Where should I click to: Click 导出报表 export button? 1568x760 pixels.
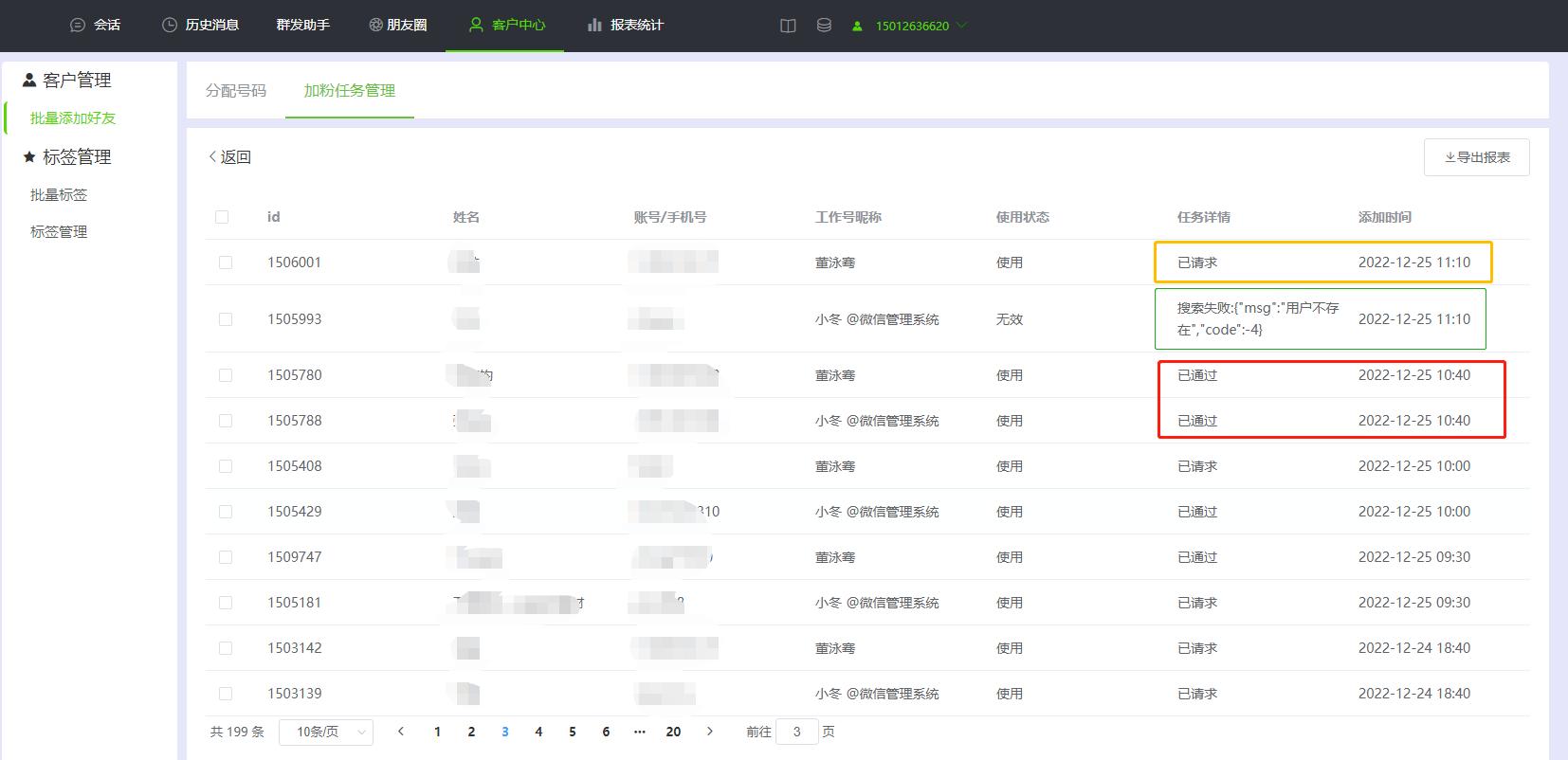click(1477, 157)
